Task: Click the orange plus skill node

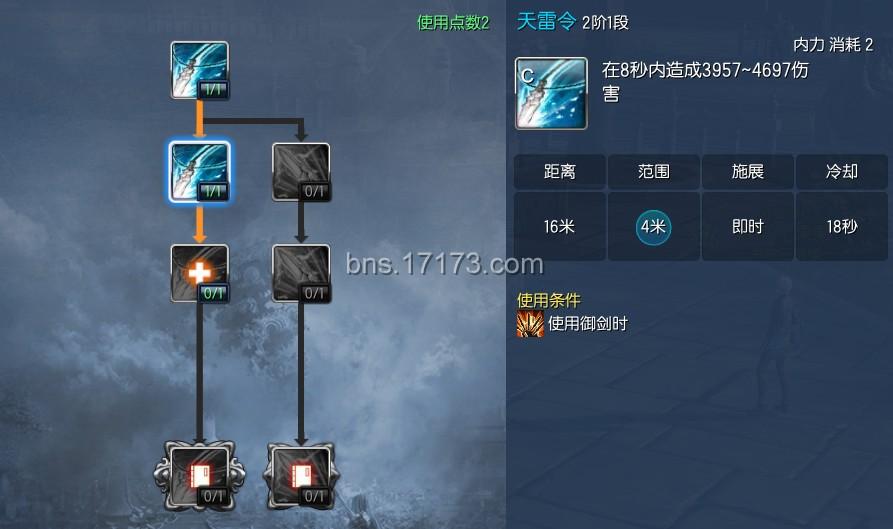Action: [x=199, y=273]
